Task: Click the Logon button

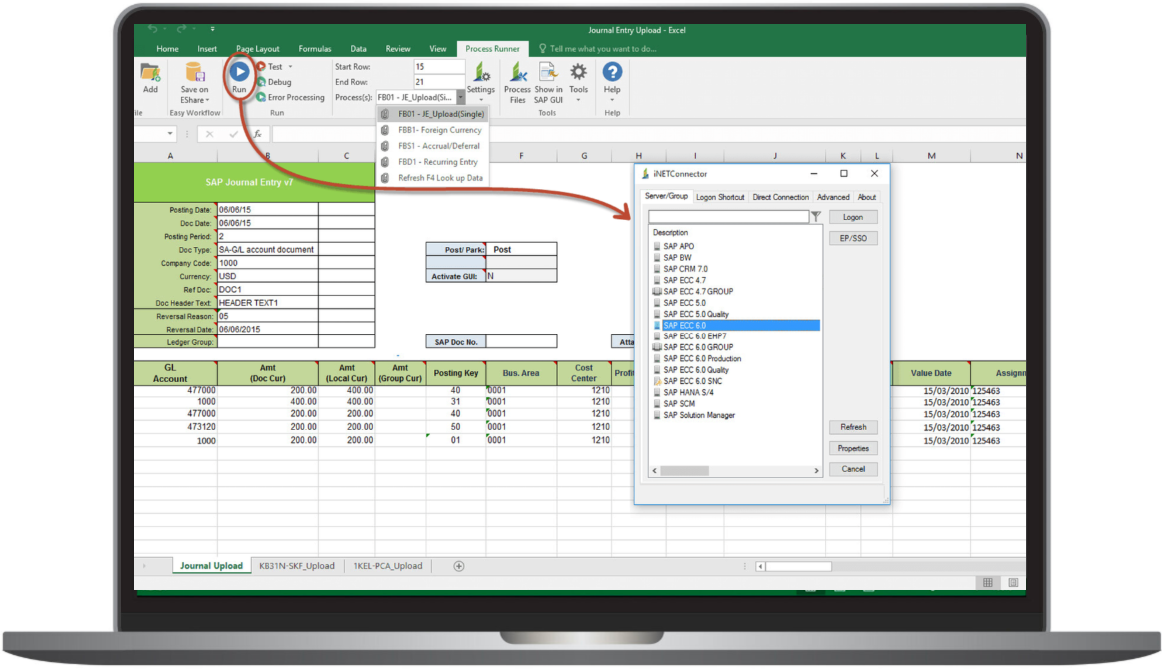Action: (x=853, y=217)
